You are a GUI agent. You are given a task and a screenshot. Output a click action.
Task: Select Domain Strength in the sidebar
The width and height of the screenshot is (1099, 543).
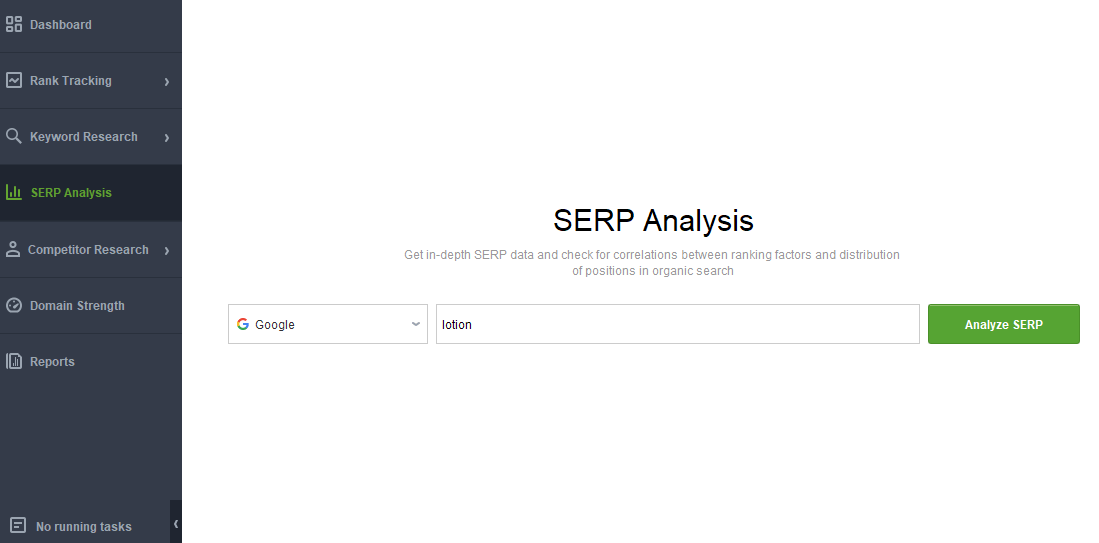tap(90, 305)
